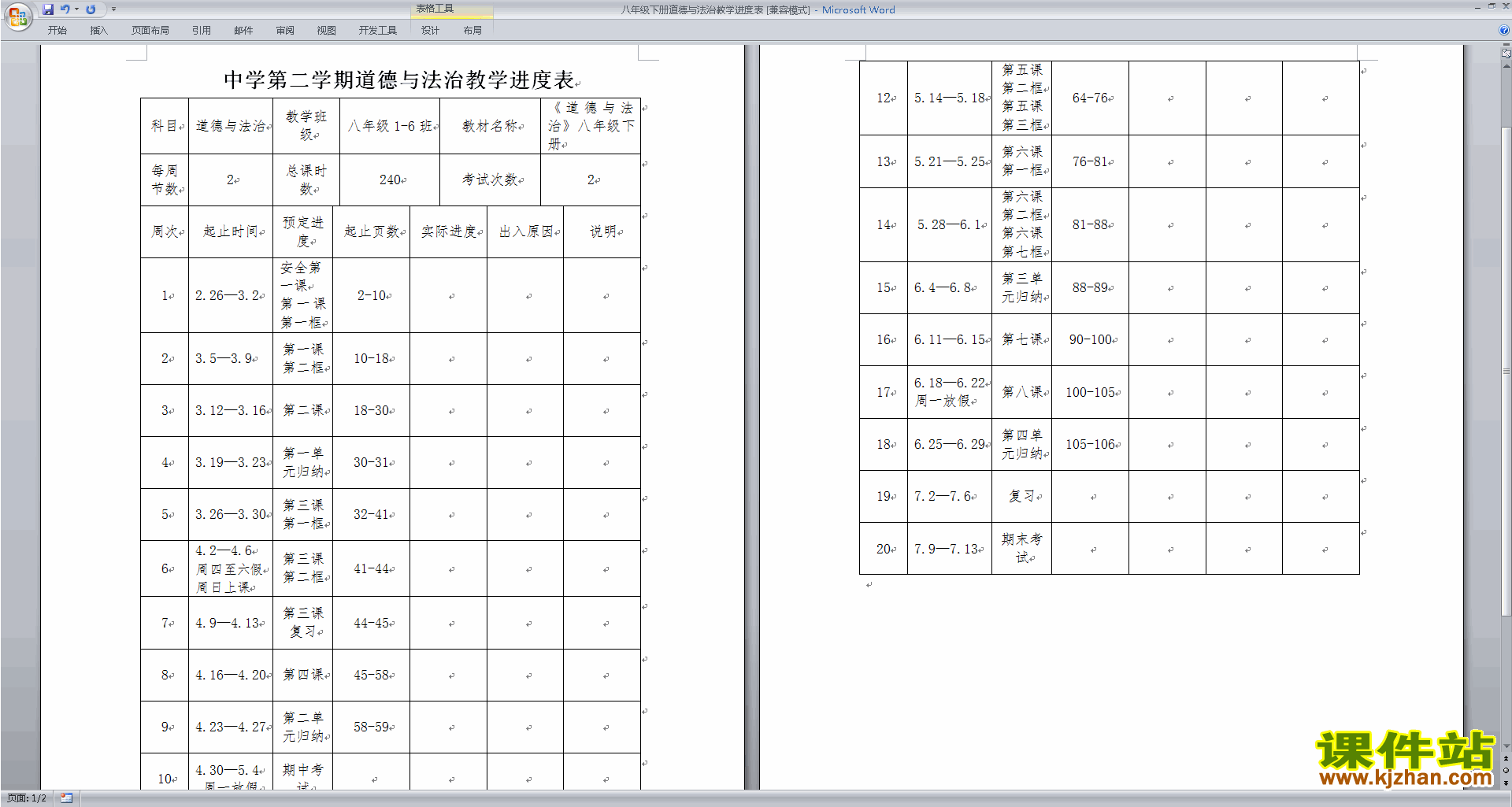1512x807 pixels.
Task: Redo the last action
Action: tap(91, 9)
